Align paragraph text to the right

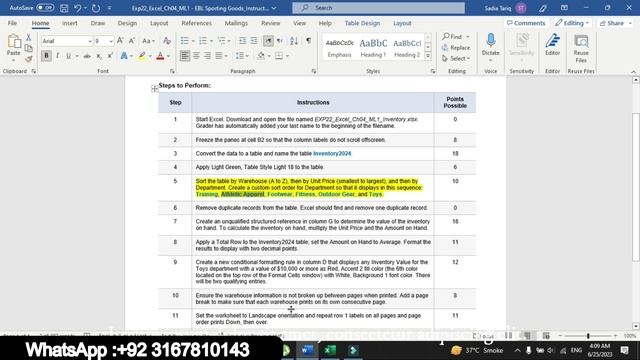(207, 56)
